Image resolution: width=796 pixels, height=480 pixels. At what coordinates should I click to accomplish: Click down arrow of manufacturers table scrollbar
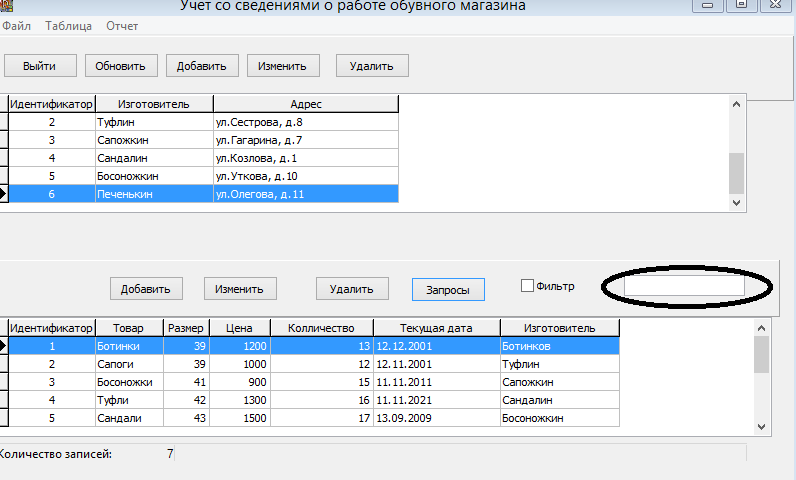pyautogui.click(x=737, y=202)
